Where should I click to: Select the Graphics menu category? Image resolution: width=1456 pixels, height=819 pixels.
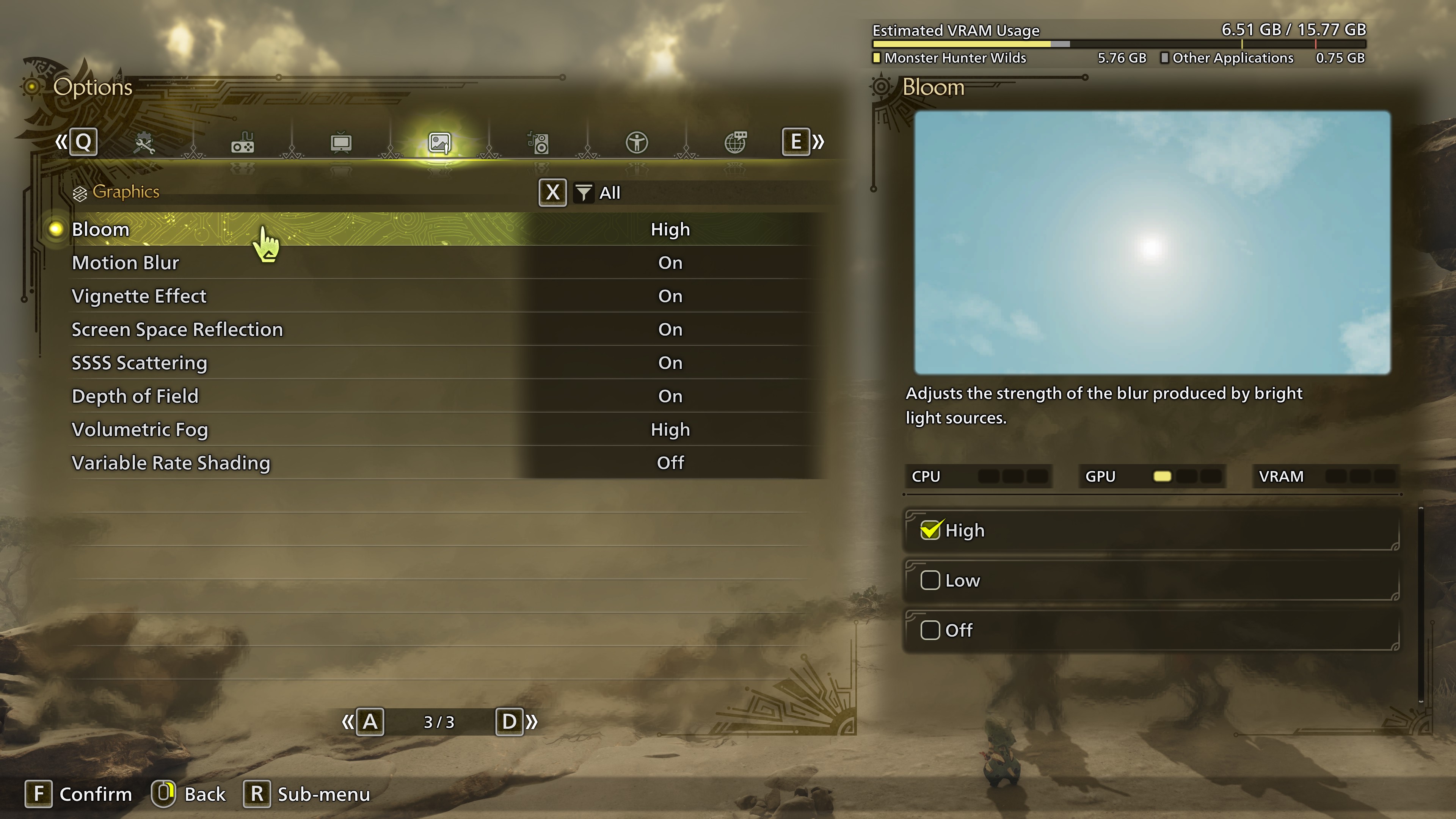click(438, 141)
